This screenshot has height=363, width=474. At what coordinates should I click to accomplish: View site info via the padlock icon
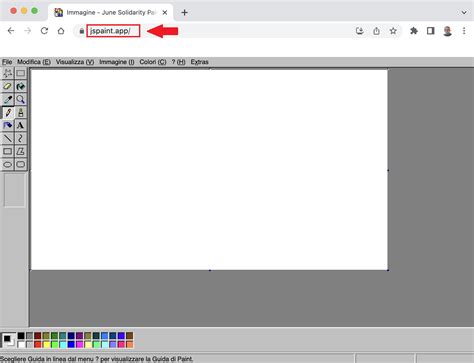(82, 31)
